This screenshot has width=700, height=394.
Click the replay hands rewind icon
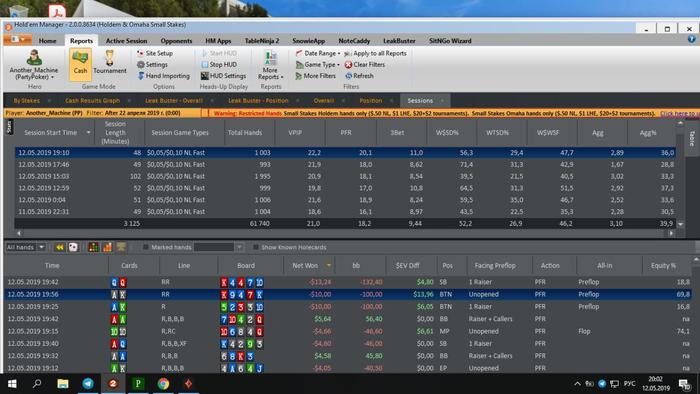(x=59, y=247)
